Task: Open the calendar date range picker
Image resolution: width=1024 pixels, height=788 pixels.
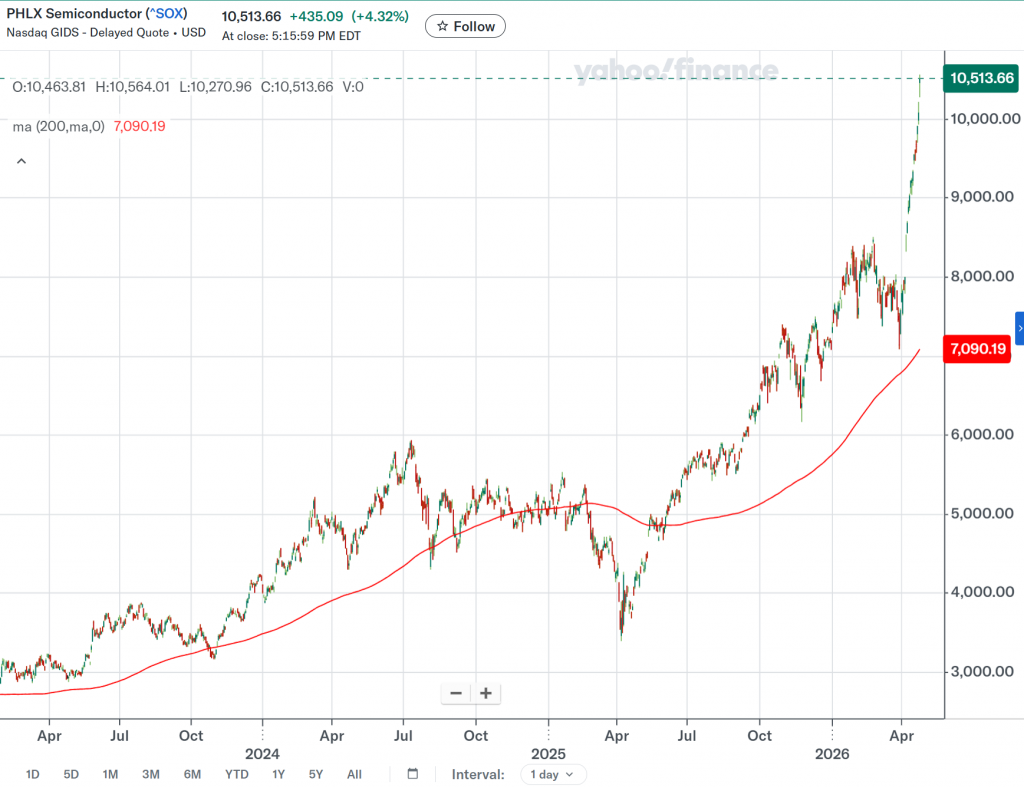Action: 413,774
